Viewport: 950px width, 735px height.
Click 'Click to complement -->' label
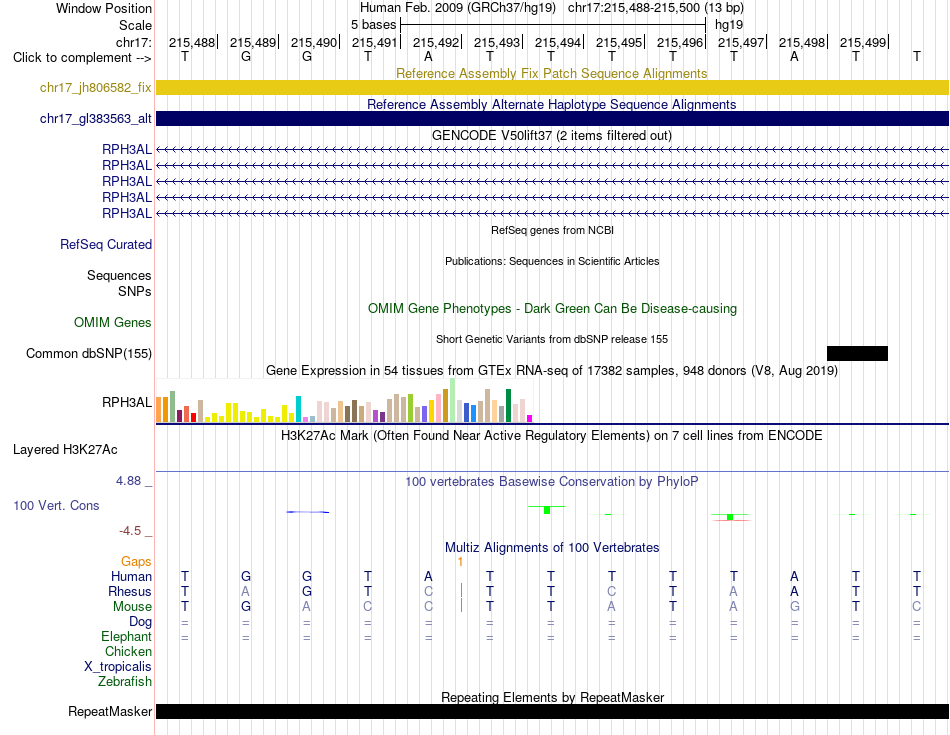[x=82, y=58]
